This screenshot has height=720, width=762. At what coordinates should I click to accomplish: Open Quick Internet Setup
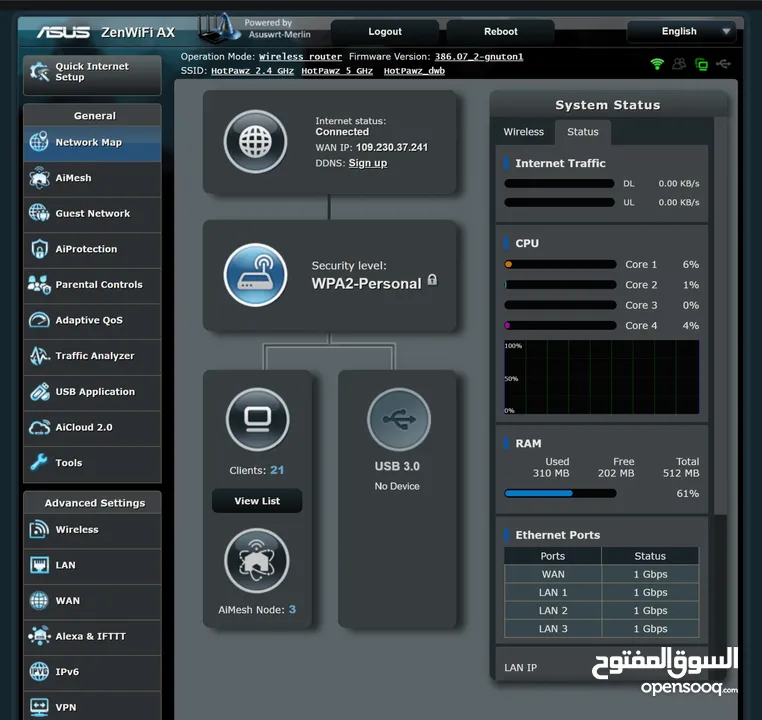pos(92,74)
